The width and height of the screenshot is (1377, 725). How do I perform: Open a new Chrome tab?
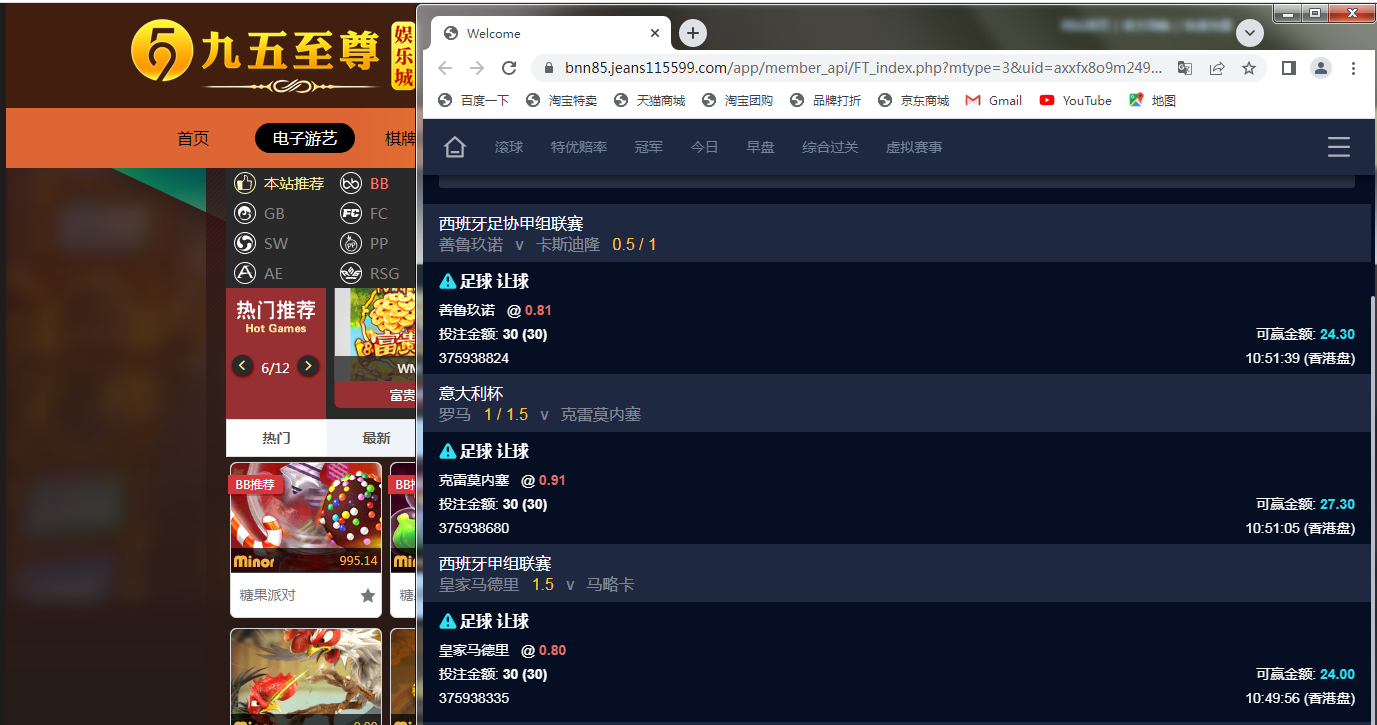tap(693, 33)
